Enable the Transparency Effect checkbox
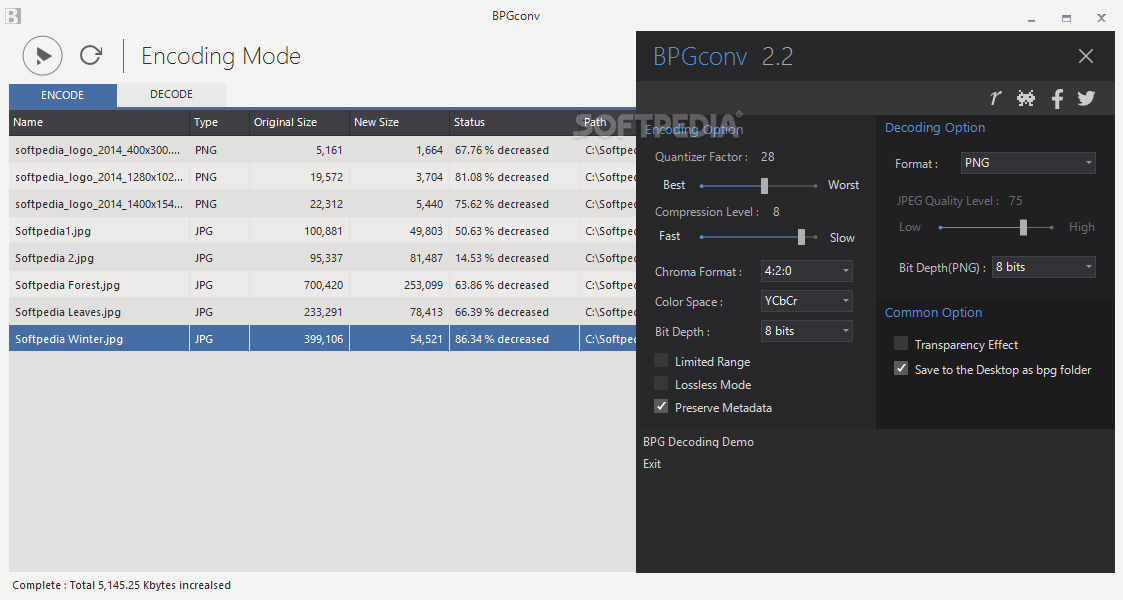The image size is (1123, 600). point(901,344)
